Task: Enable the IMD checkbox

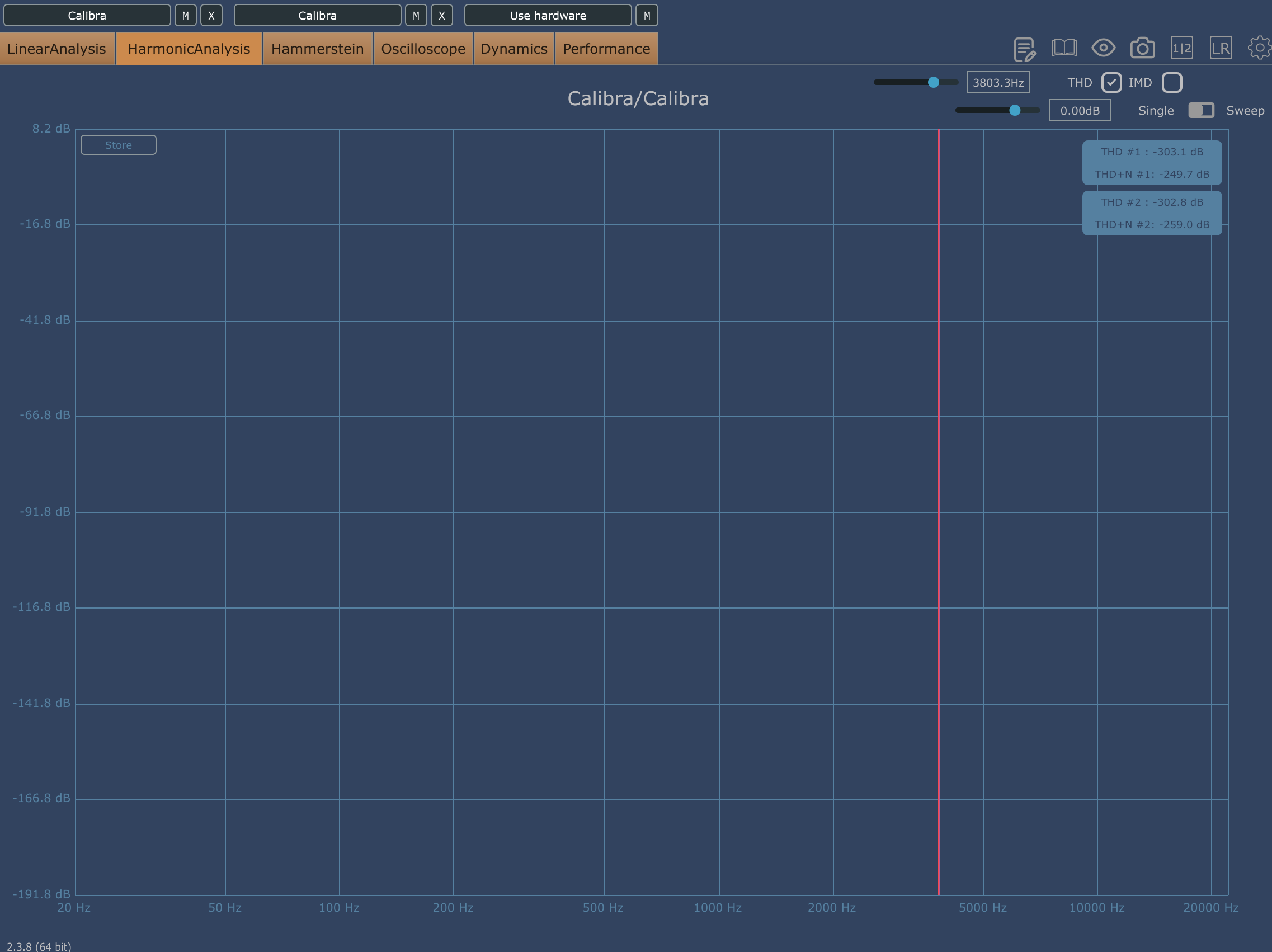Action: (1172, 83)
